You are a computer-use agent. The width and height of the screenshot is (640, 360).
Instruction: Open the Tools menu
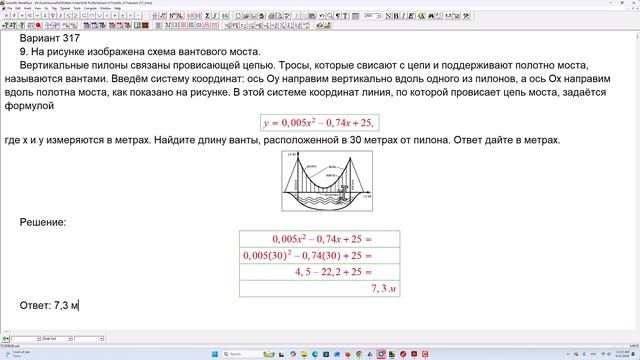tap(77, 8)
